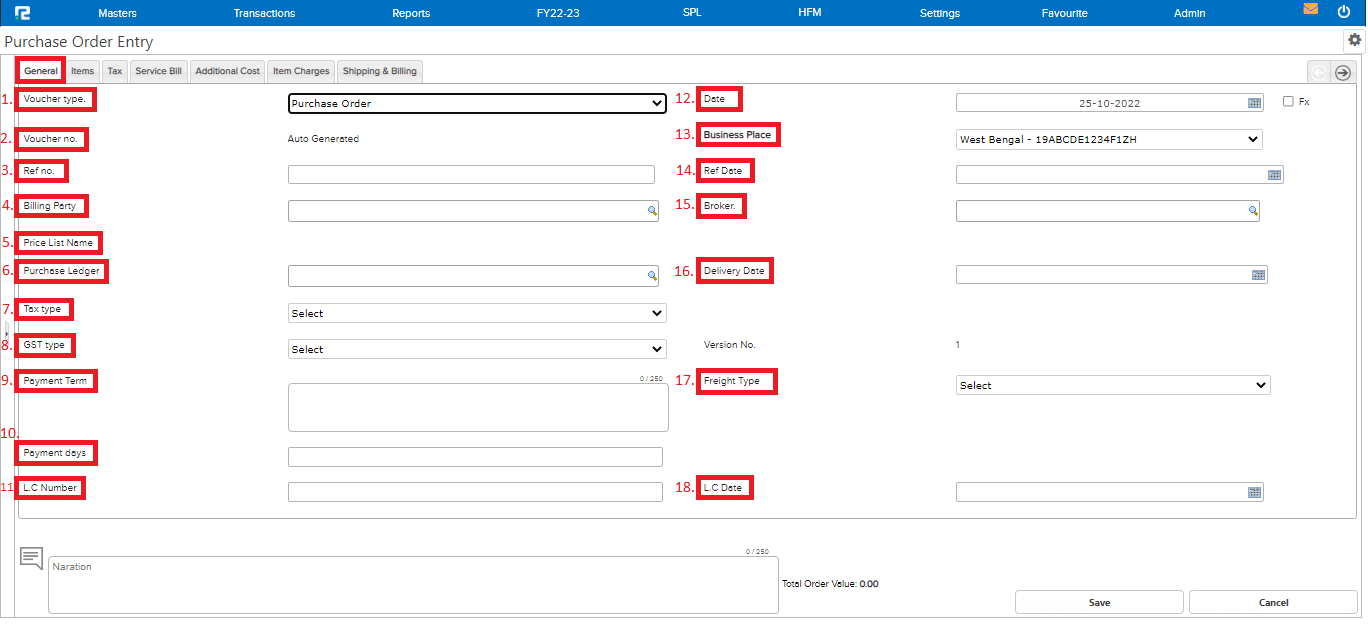This screenshot has height=625, width=1368.
Task: Open the Business Place dropdown
Action: tap(1108, 140)
